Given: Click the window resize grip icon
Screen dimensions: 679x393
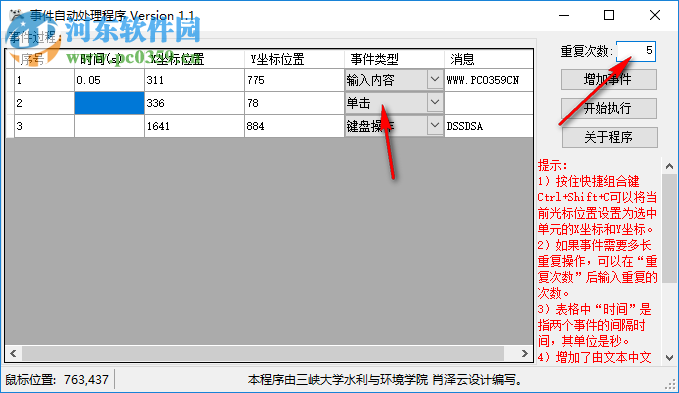Looking at the screenshot, I should tap(670, 384).
